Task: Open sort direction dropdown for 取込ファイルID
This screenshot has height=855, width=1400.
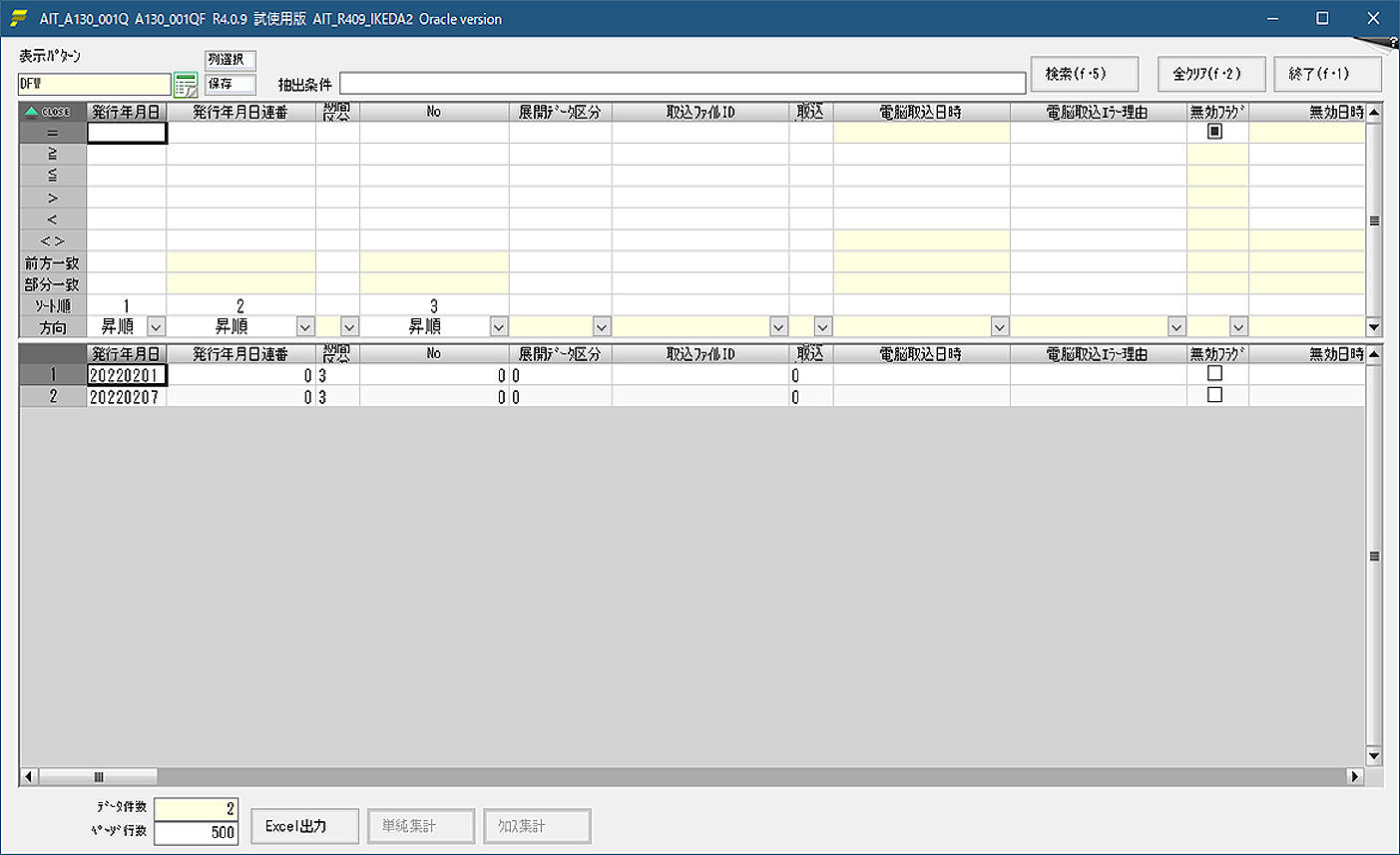Action: pos(778,326)
